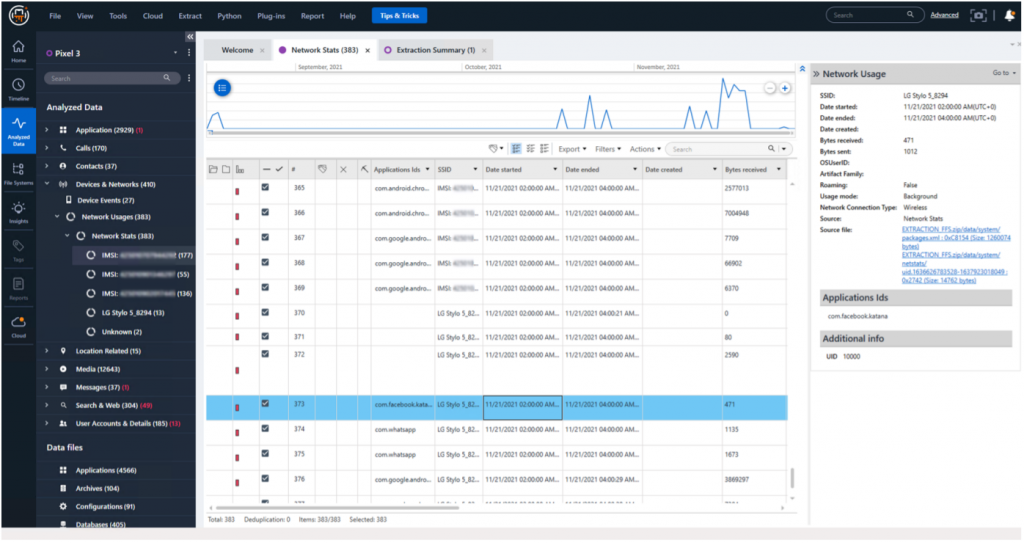Click the screenshot capture icon in top bar
Viewport: 1024px width, 543px height.
pos(978,15)
